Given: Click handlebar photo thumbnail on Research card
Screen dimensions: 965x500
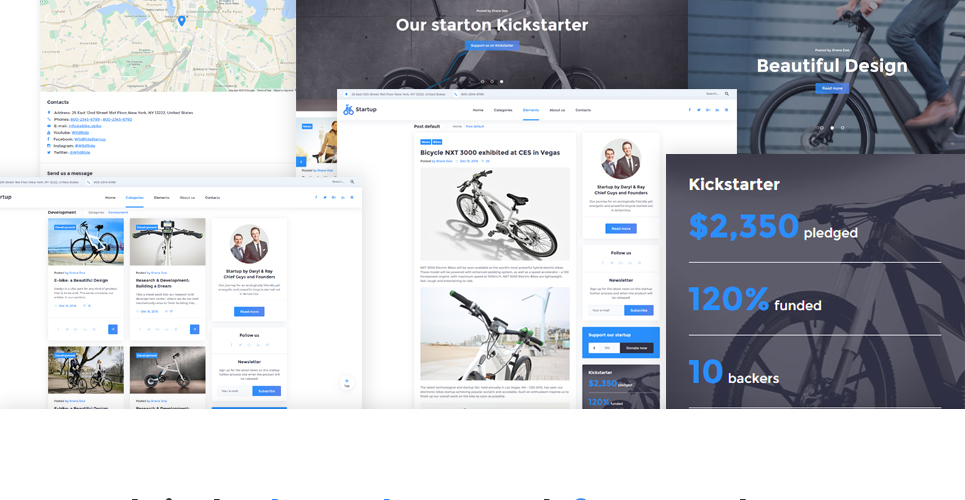Looking at the screenshot, I should [167, 241].
